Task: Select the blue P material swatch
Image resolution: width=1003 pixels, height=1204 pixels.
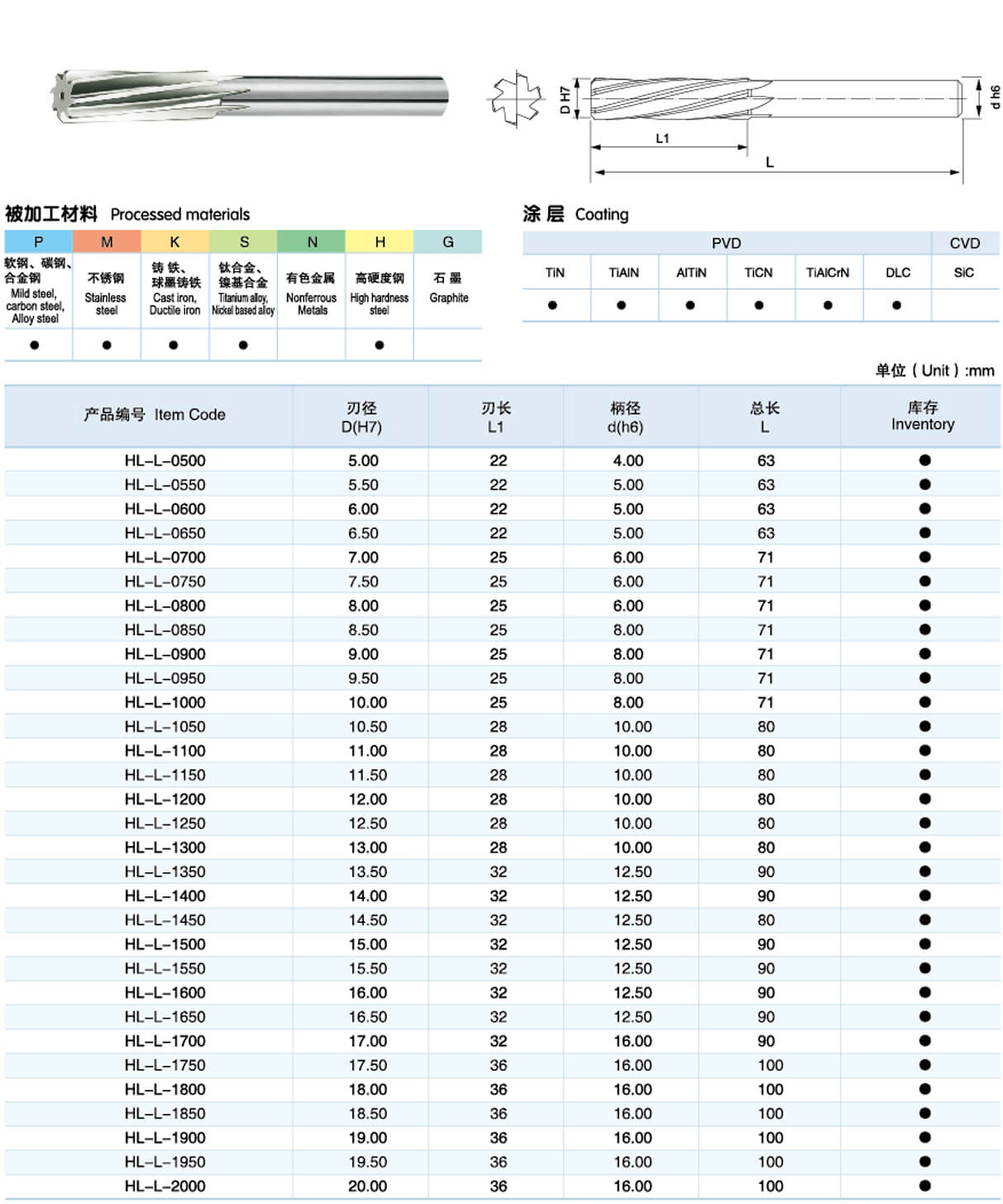Action: pyautogui.click(x=38, y=241)
